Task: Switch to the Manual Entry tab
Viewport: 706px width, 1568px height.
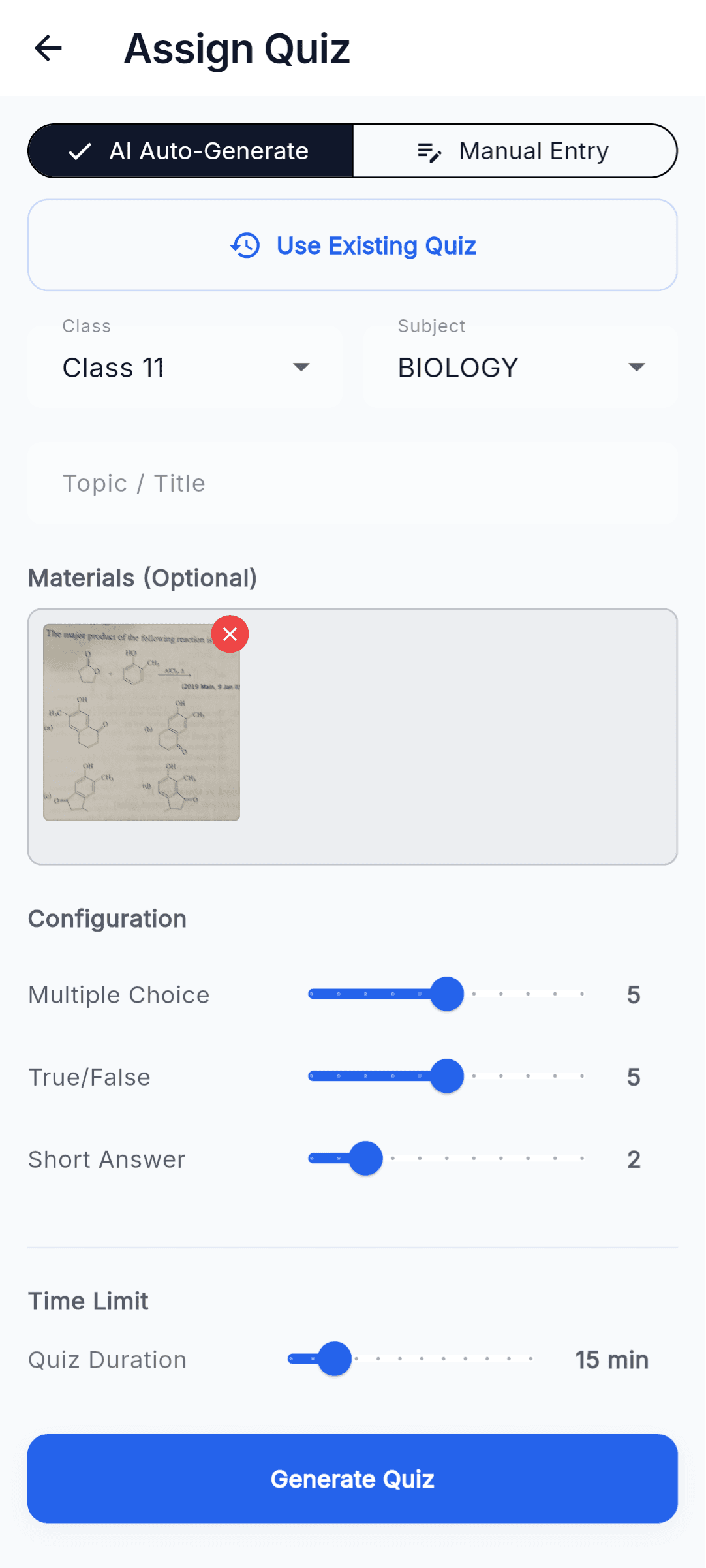Action: point(532,151)
